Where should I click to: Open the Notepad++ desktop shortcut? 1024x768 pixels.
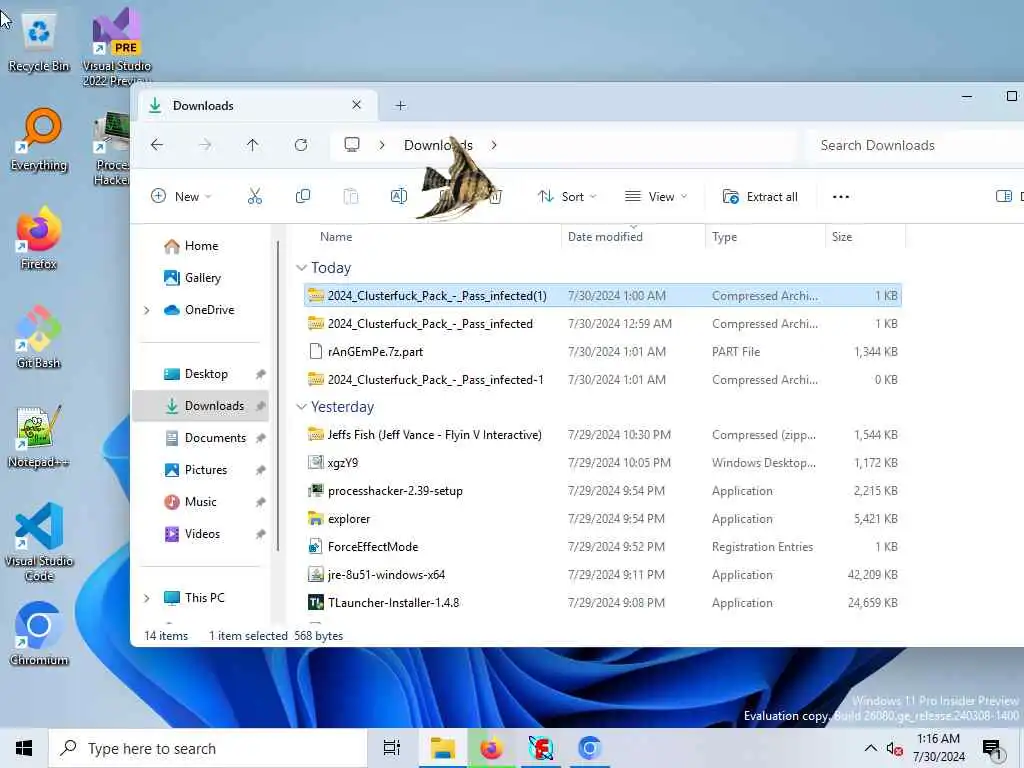(39, 436)
